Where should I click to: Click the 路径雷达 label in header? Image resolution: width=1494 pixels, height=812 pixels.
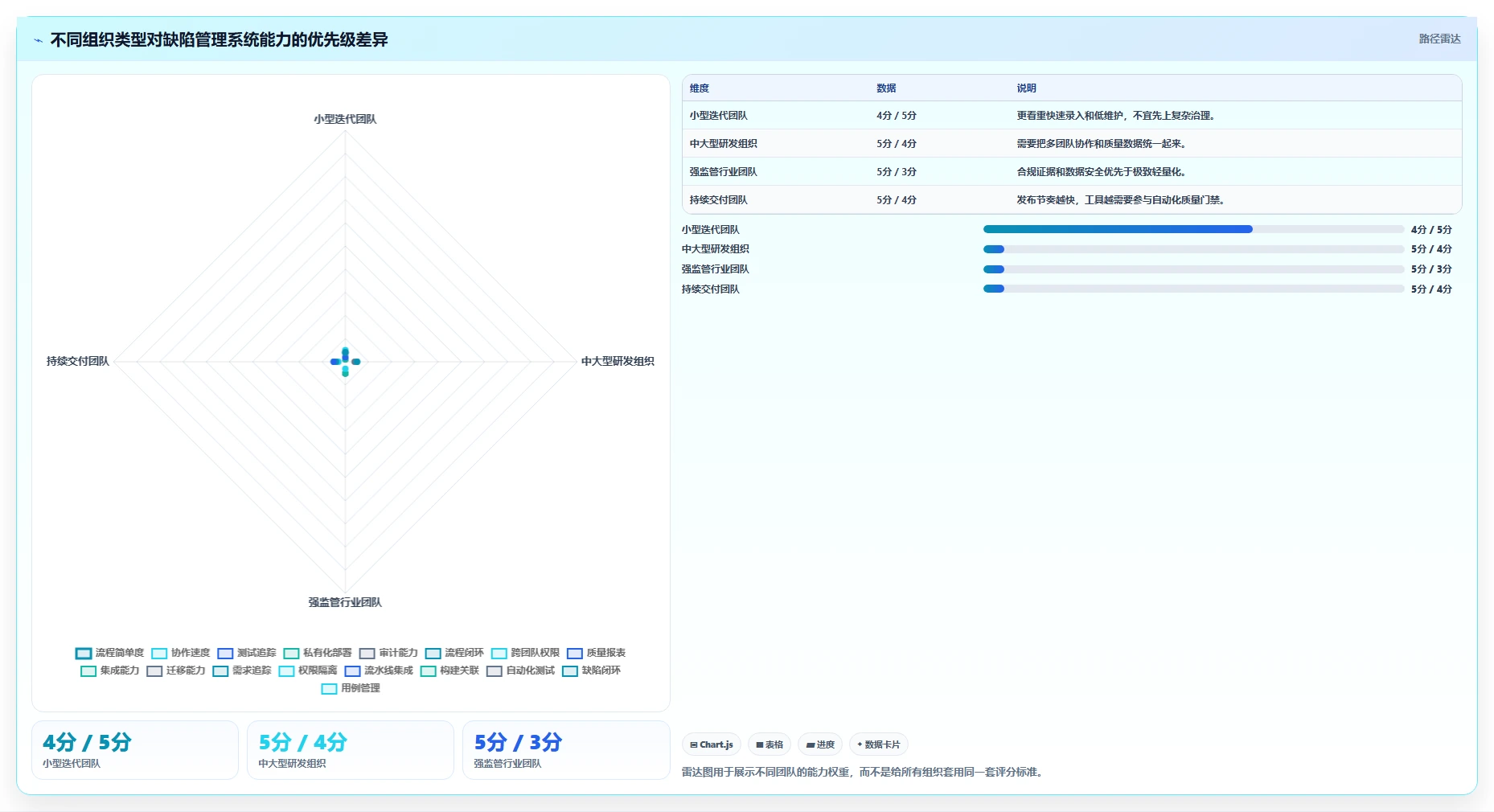pyautogui.click(x=1439, y=39)
